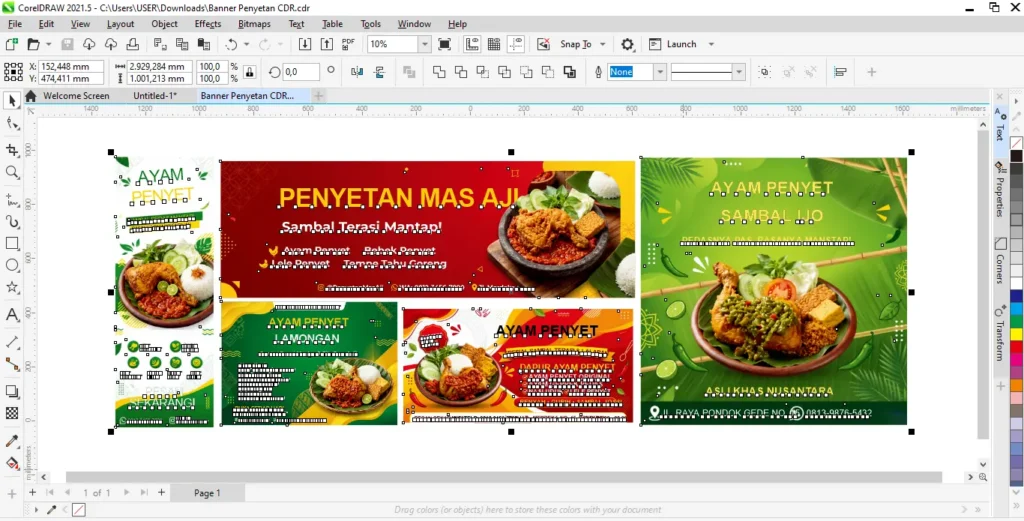The image size is (1024, 521).
Task: Select the Page 1 tab
Action: (x=207, y=493)
